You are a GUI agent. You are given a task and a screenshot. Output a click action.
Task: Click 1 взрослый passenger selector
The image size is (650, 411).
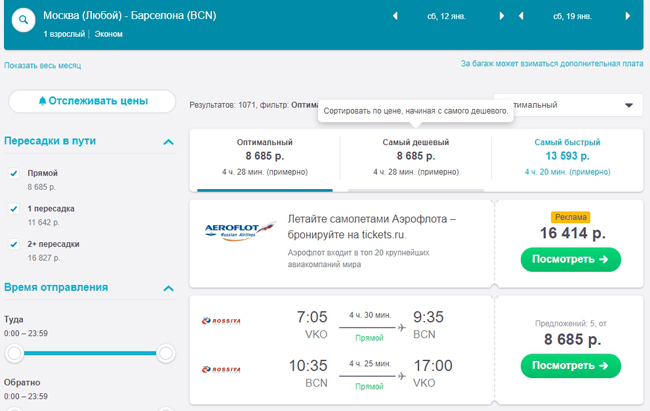pos(64,34)
